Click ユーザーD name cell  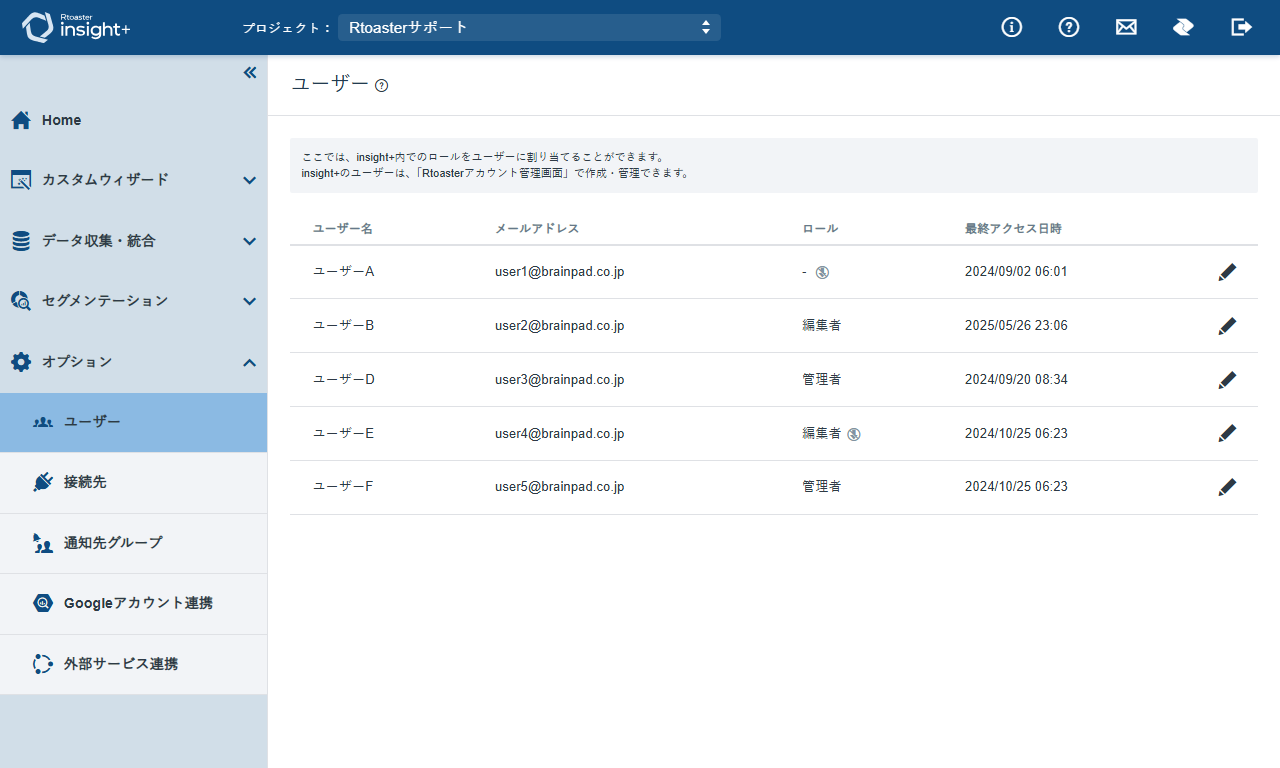pos(344,379)
